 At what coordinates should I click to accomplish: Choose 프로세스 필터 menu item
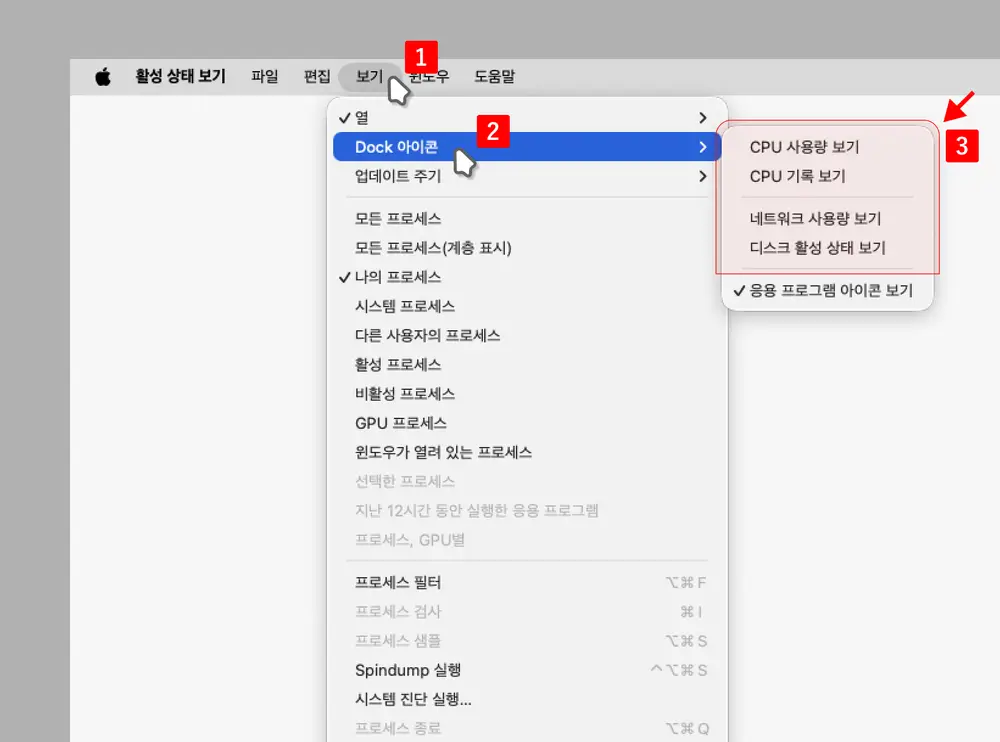click(527, 582)
